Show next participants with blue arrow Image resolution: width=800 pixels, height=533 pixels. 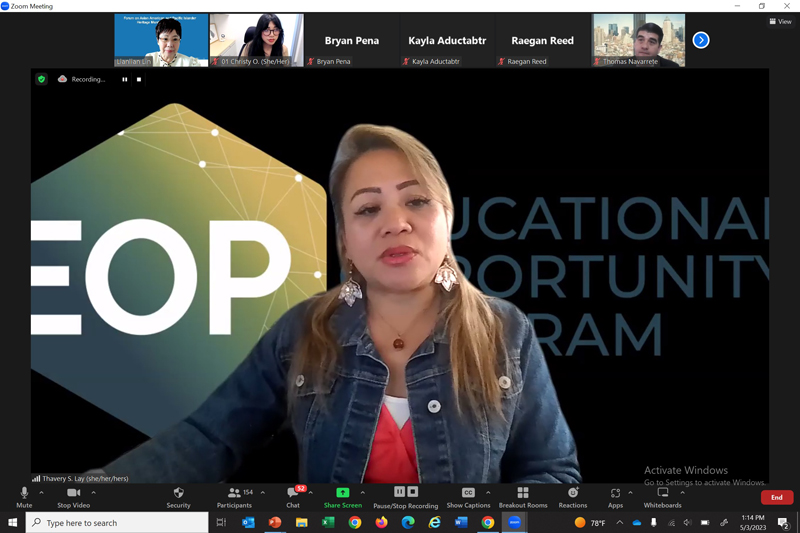[701, 40]
